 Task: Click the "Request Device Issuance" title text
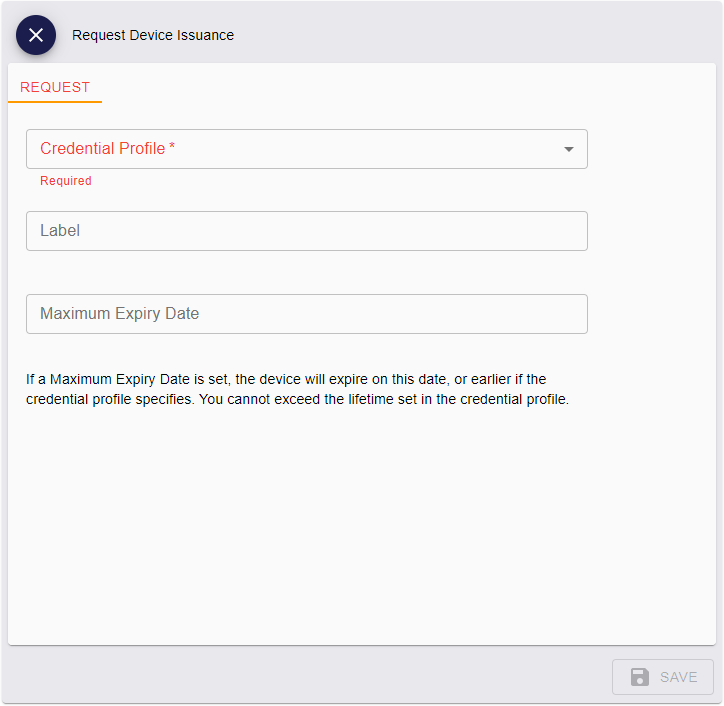[x=153, y=36]
